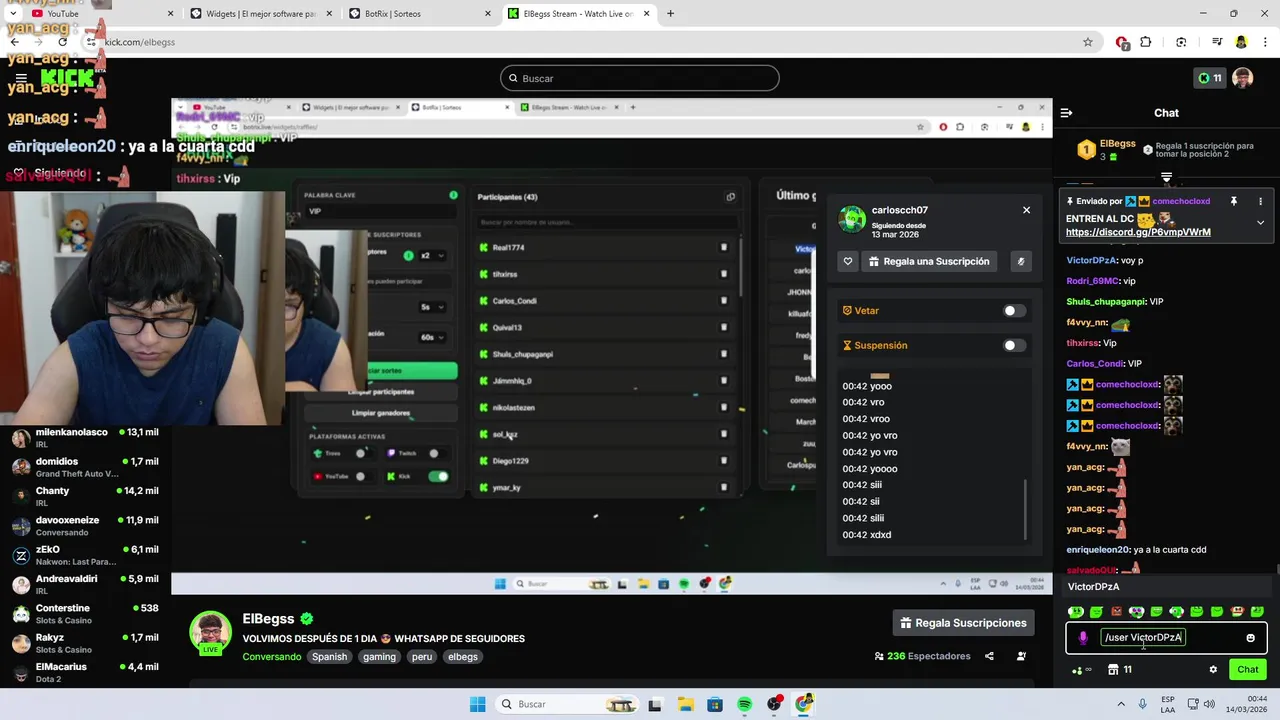This screenshot has height=720, width=1280.
Task: Open the user profile avatar top right
Action: [x=1242, y=78]
